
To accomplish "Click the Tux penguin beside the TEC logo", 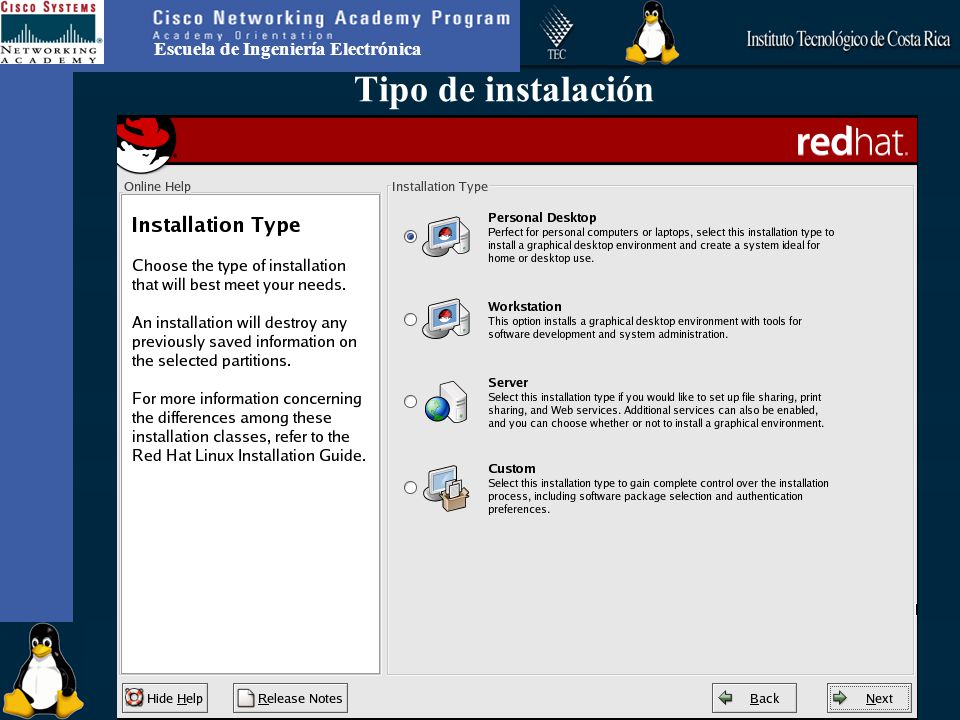I will (x=652, y=32).
